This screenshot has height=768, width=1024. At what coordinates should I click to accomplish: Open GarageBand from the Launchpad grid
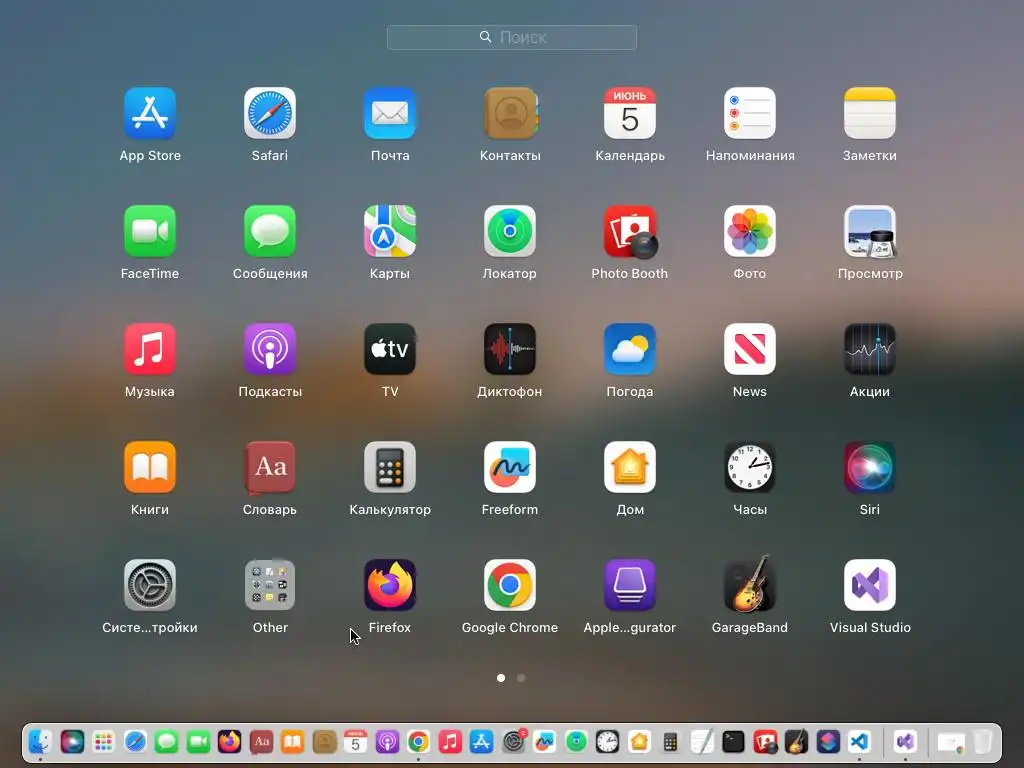click(x=750, y=584)
